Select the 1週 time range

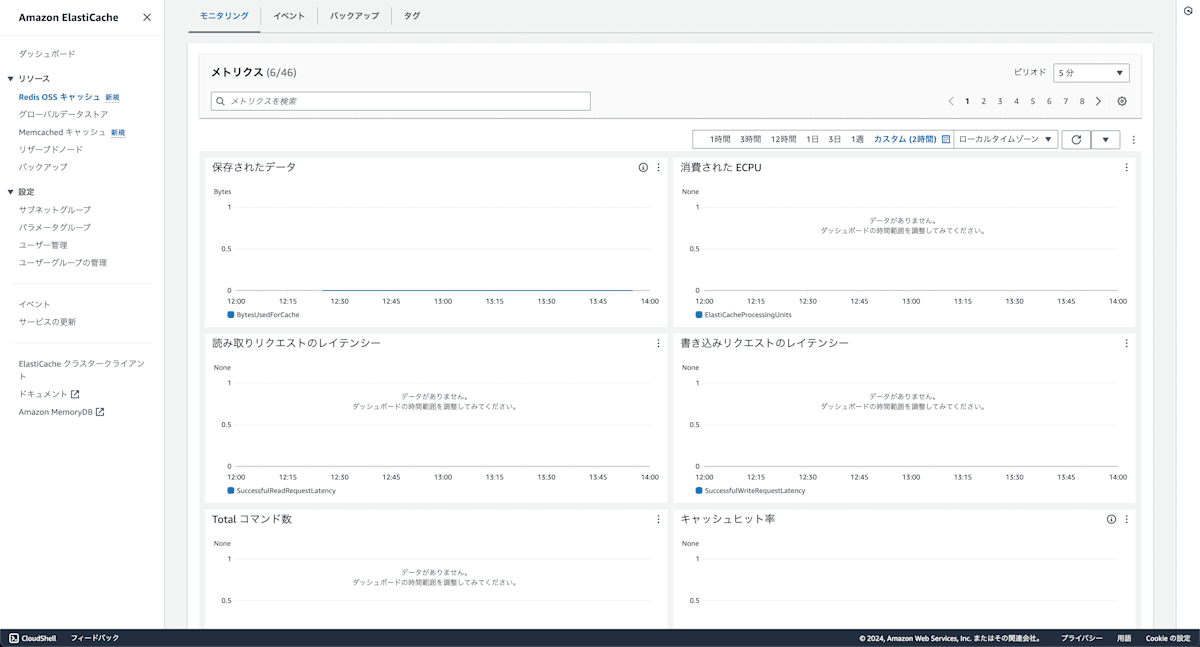pyautogui.click(x=857, y=139)
